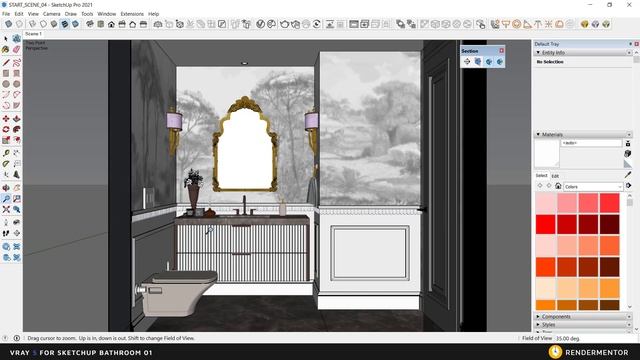Open the V-Ray Asset Editor icon
Image resolution: width=640 pixels, height=360 pixels.
pos(260,24)
